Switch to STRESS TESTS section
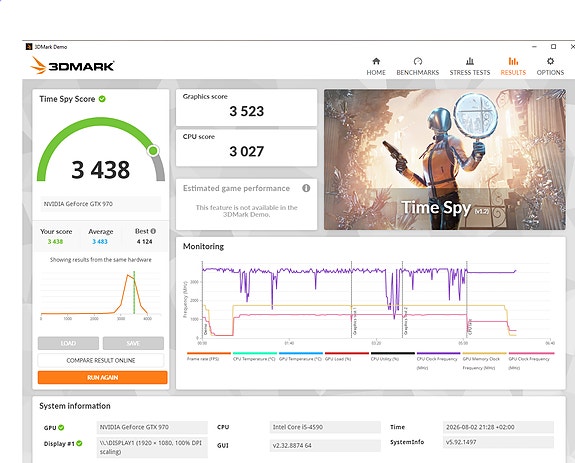This screenshot has height=463, width=575. coord(470,73)
